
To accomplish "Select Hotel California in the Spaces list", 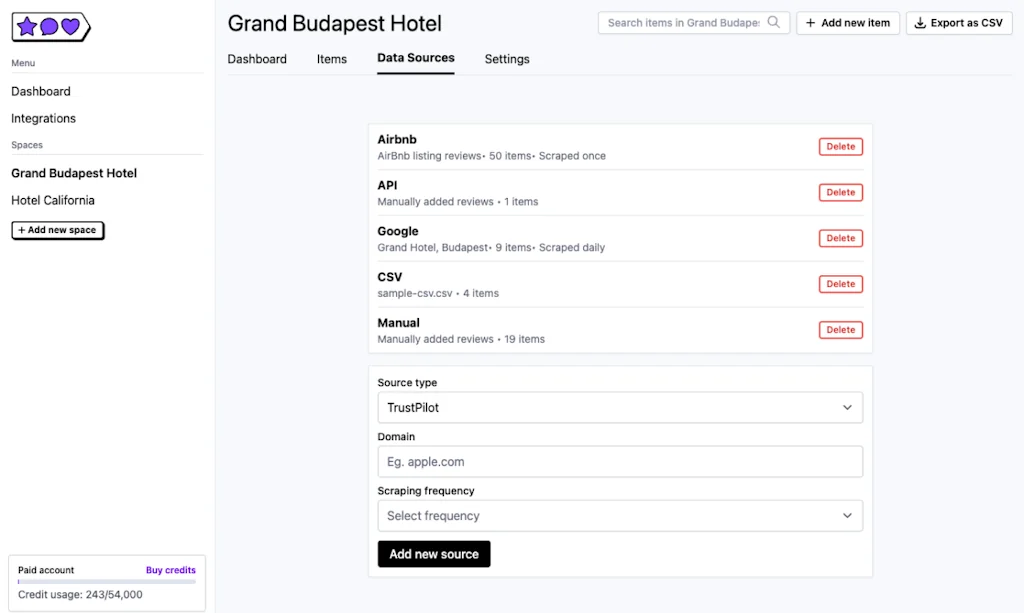I will [x=52, y=200].
